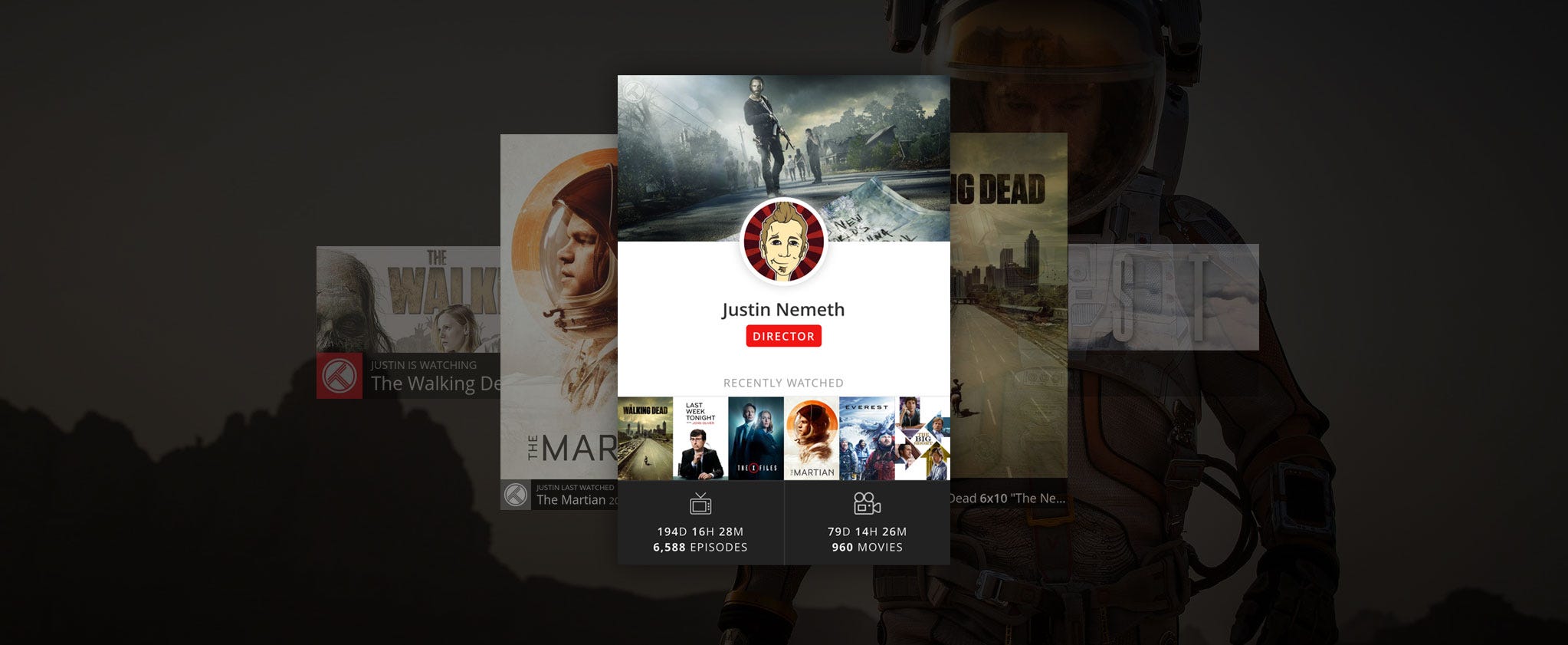This screenshot has width=1568, height=645.
Task: Click the DIRECTOR badge
Action: [x=783, y=336]
